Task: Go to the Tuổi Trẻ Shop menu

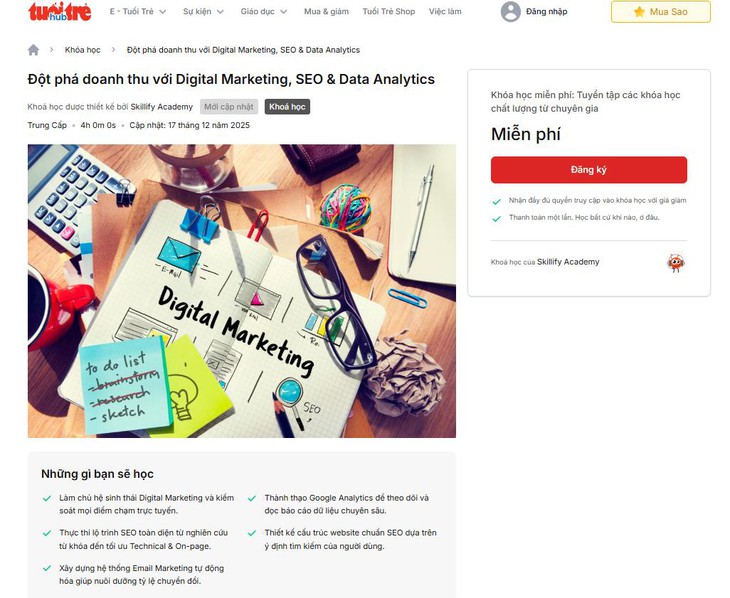Action: tap(389, 12)
